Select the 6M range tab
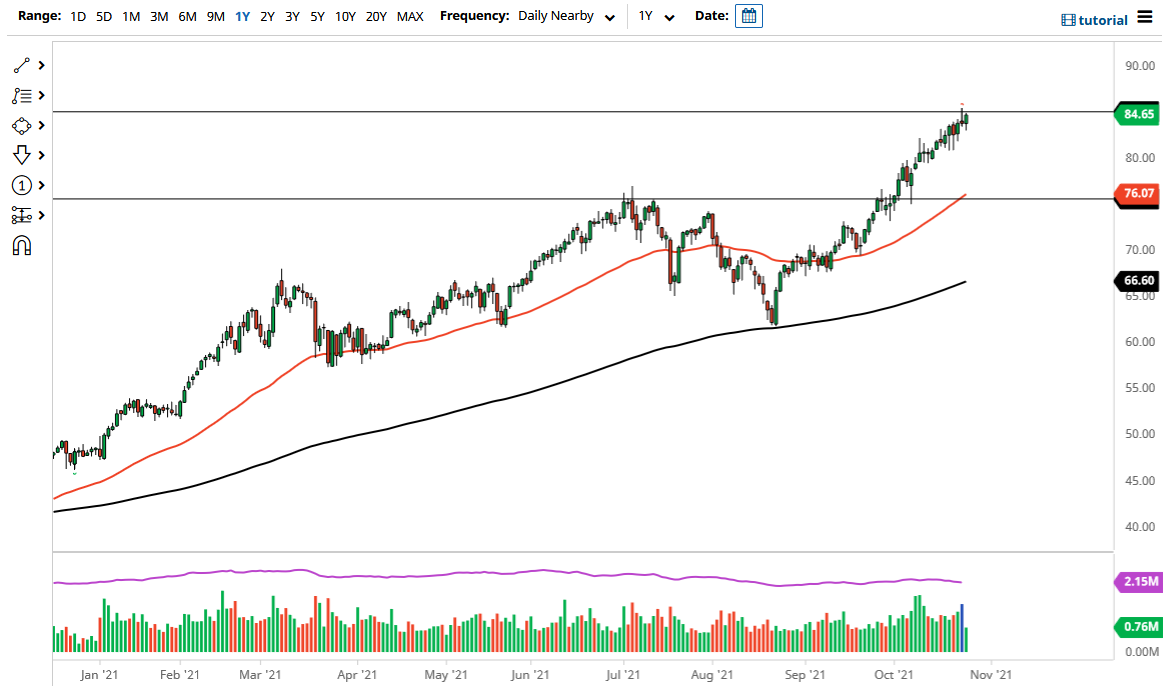The height and width of the screenshot is (697, 1173). pos(186,17)
